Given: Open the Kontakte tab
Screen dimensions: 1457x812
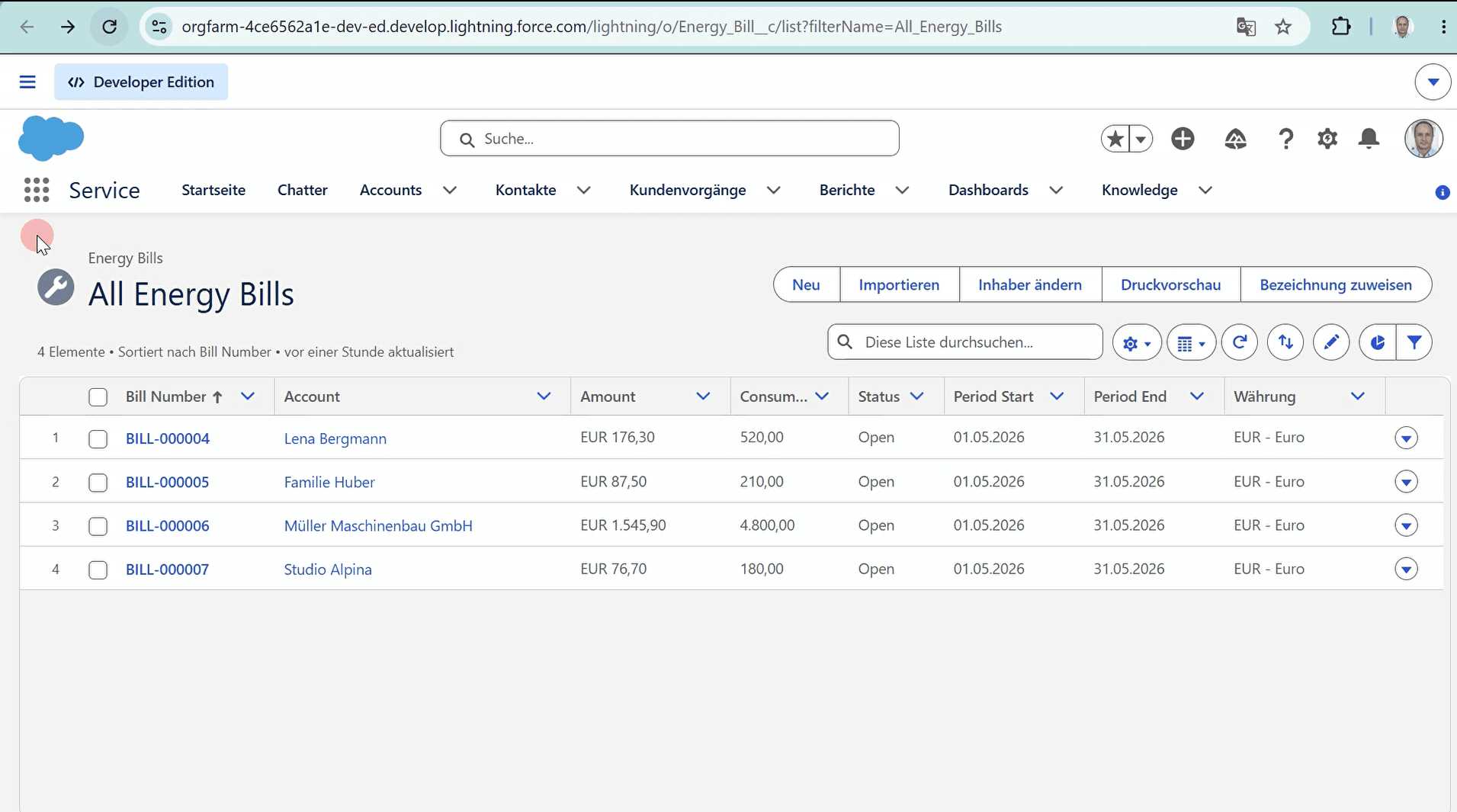Looking at the screenshot, I should point(525,190).
